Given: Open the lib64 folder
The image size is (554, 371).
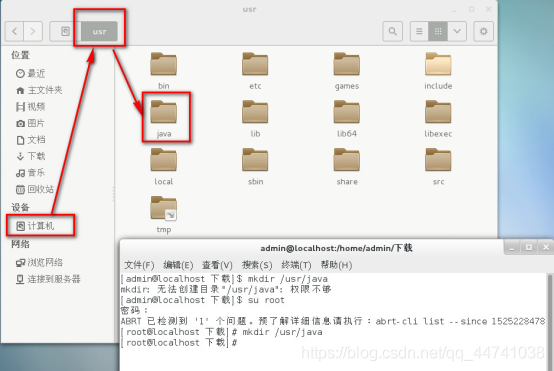Looking at the screenshot, I should [347, 118].
